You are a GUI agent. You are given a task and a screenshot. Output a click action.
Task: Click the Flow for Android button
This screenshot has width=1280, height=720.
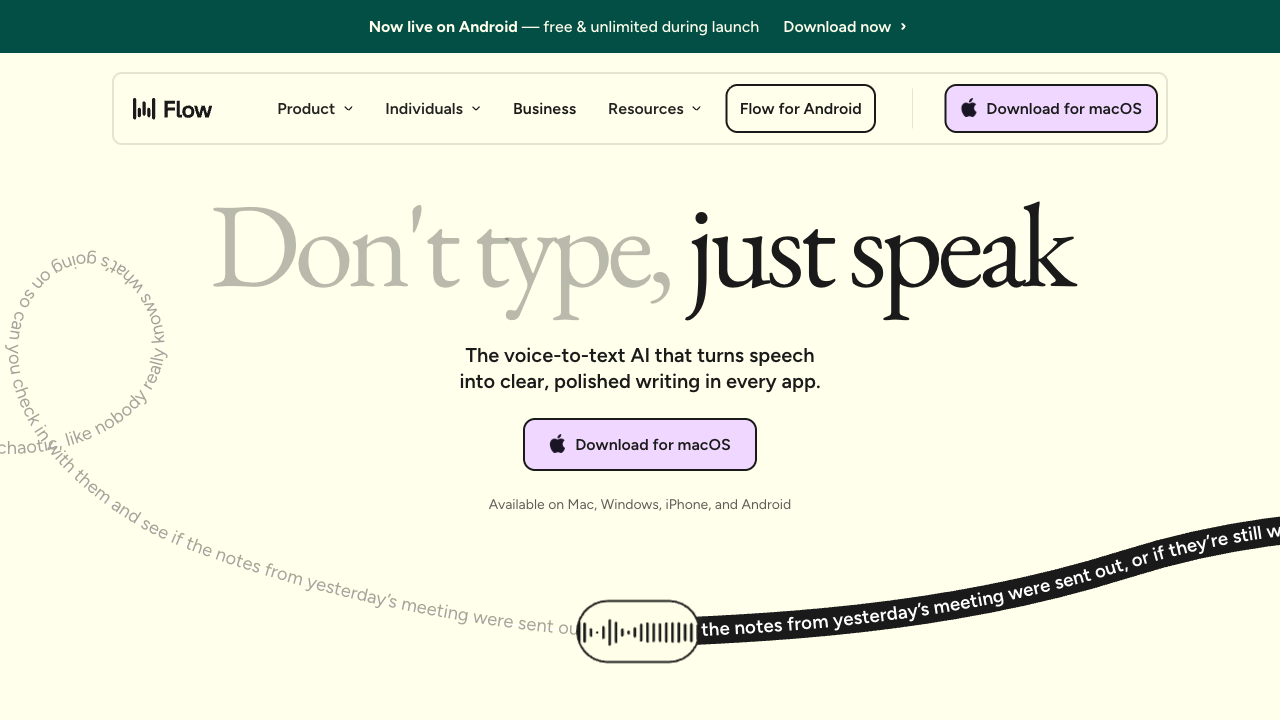(x=800, y=109)
